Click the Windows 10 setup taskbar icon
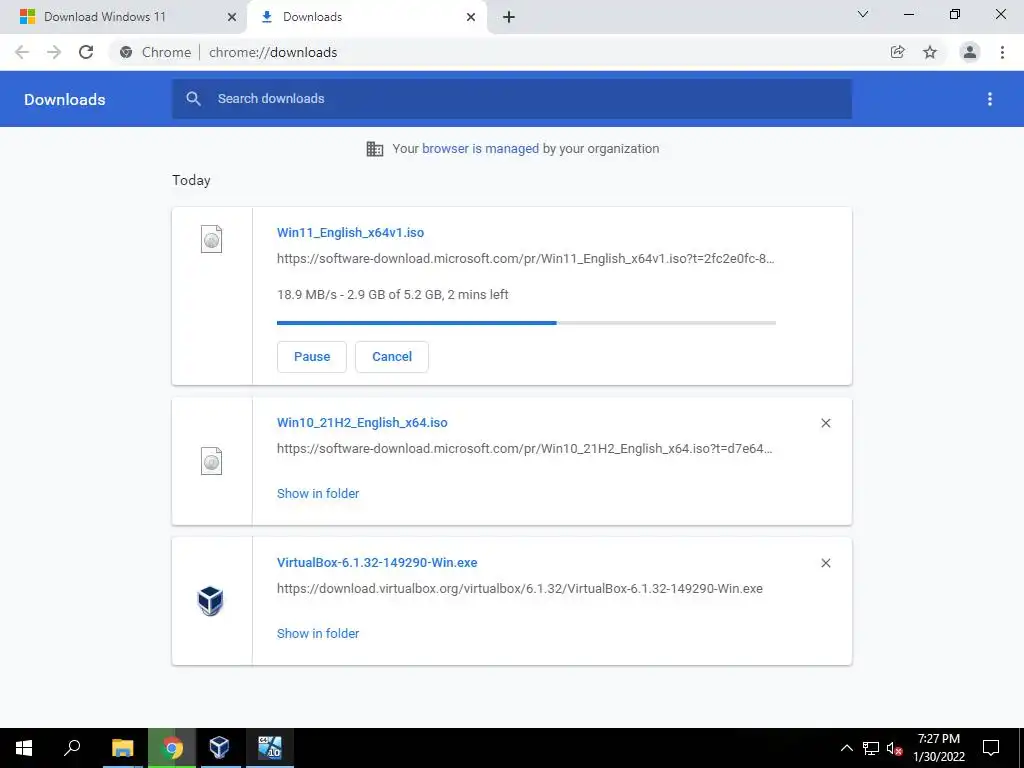This screenshot has width=1024, height=768. click(270, 748)
